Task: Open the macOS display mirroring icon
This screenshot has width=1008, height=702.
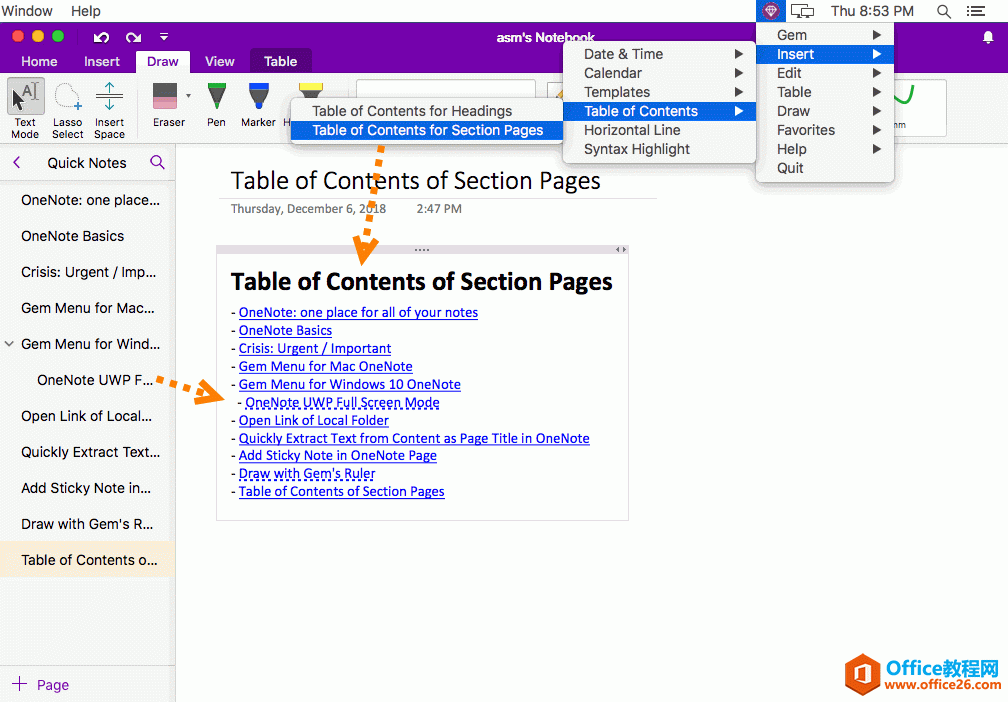Action: coord(802,11)
